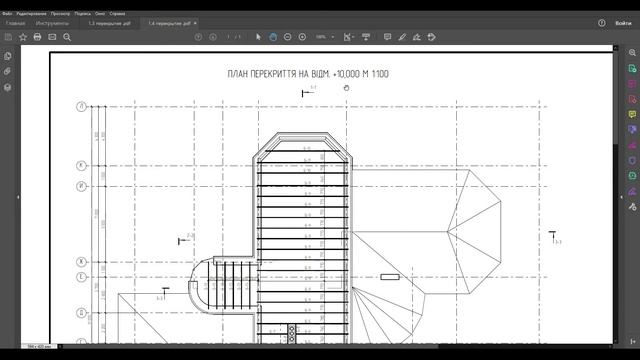This screenshot has width=640, height=360.
Task: Open Export PDF tool in right pane
Action: (632, 68)
